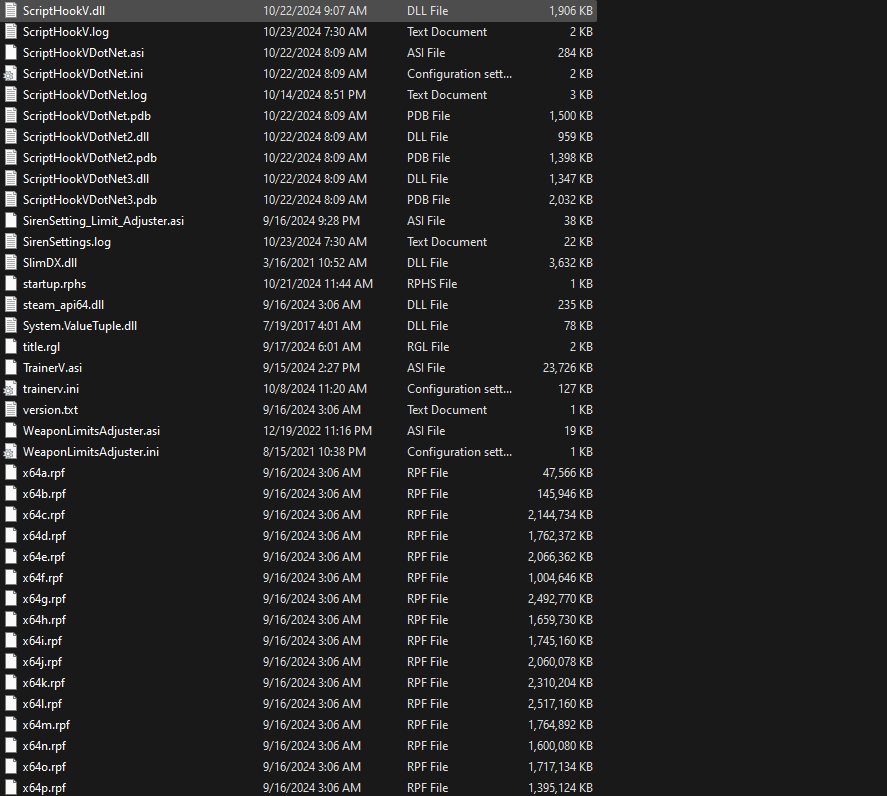This screenshot has height=796, width=887.
Task: Click the 10/8/2024 11:20 AM date cell
Action: (x=315, y=389)
